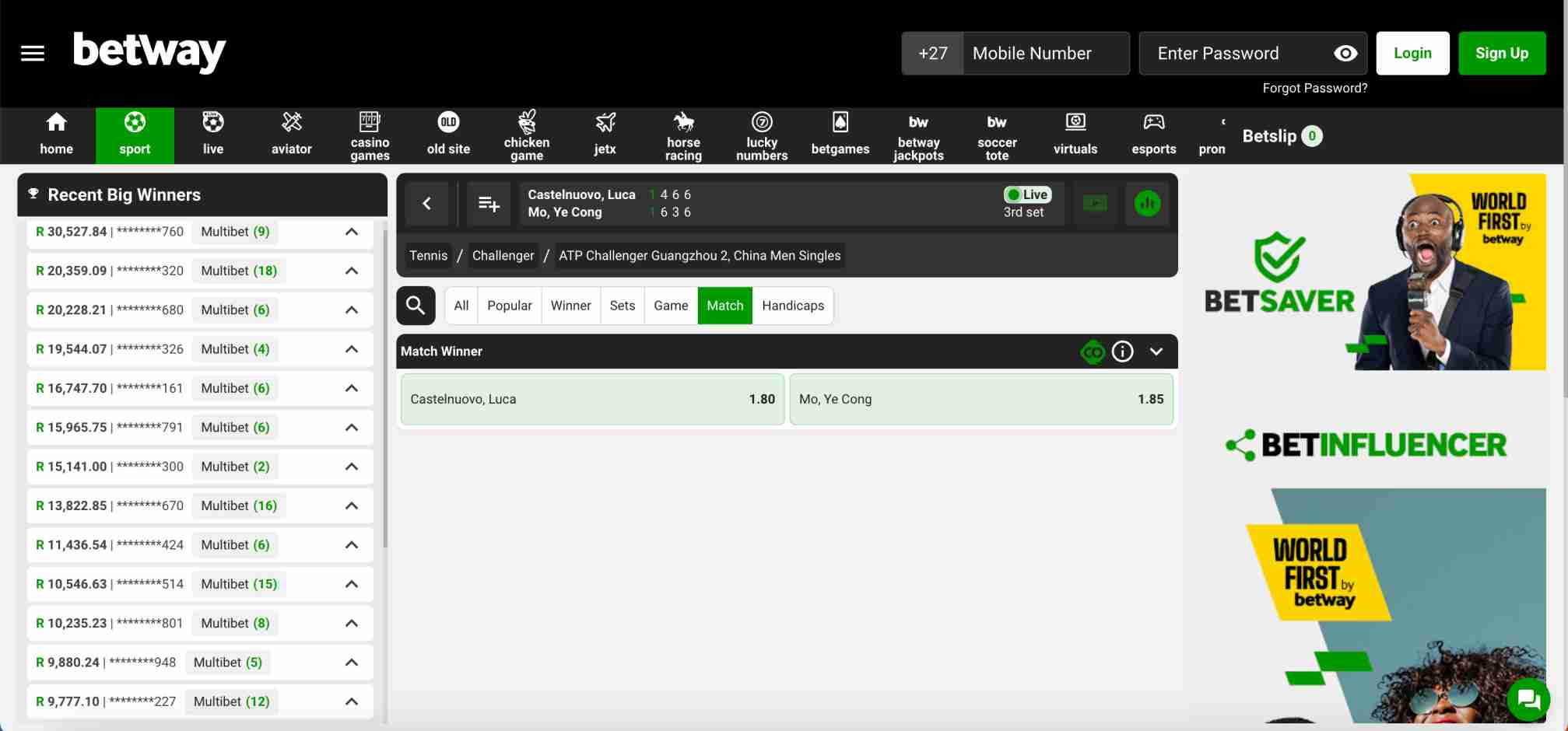The image size is (1568, 731).
Task: Click the Login button
Action: pyautogui.click(x=1412, y=53)
